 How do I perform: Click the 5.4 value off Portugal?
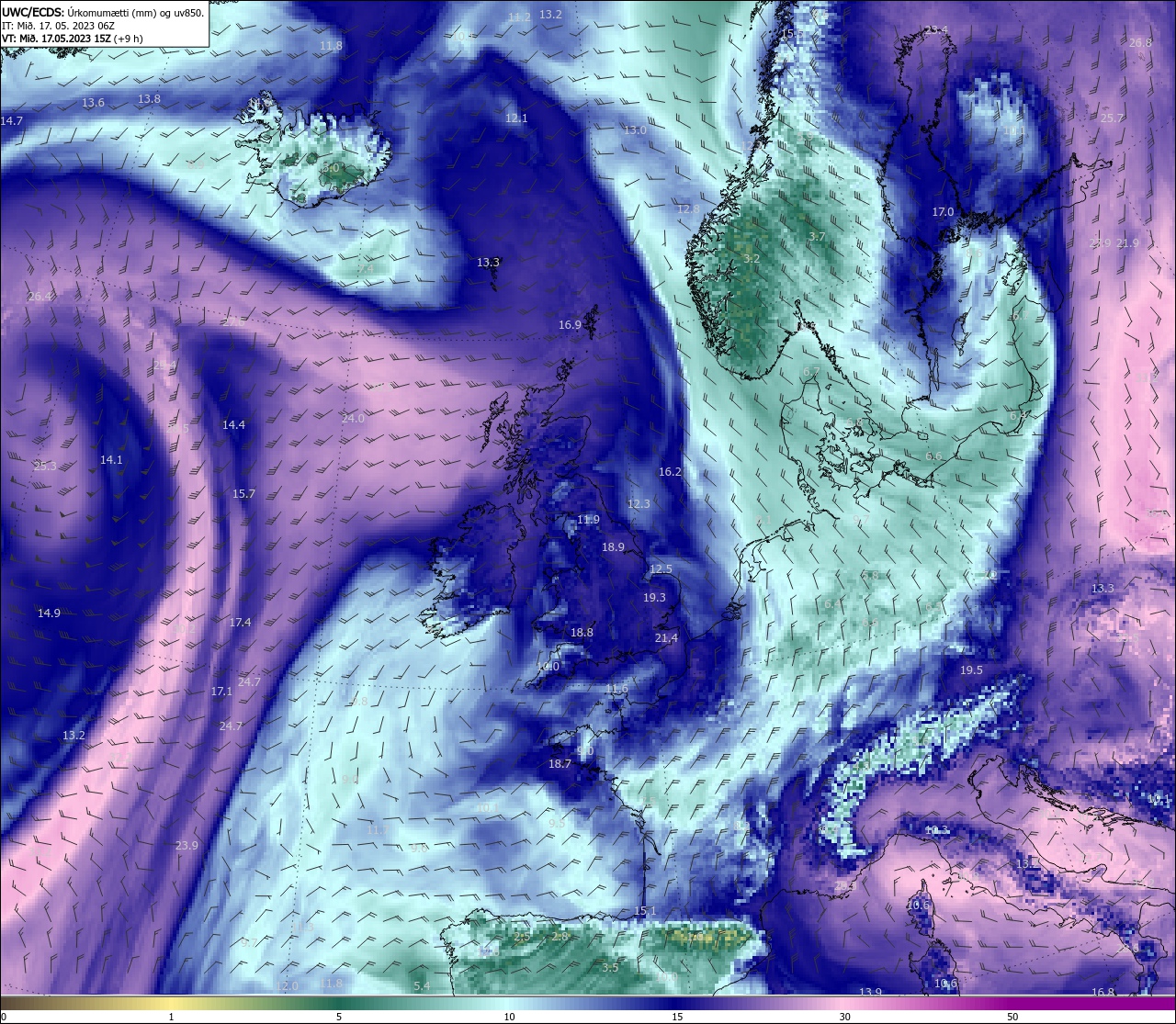[422, 986]
